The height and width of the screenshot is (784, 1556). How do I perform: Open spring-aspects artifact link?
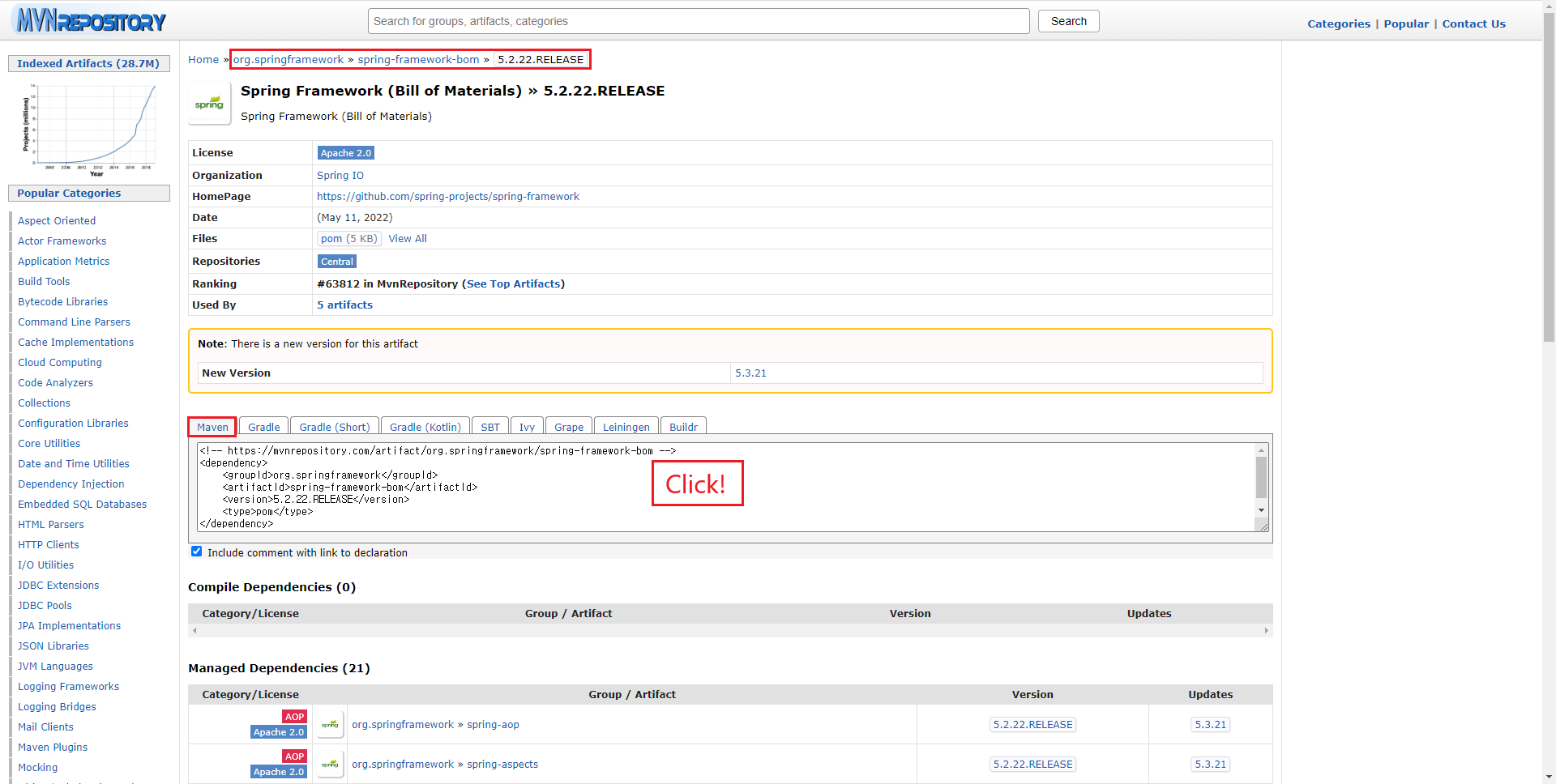click(502, 764)
